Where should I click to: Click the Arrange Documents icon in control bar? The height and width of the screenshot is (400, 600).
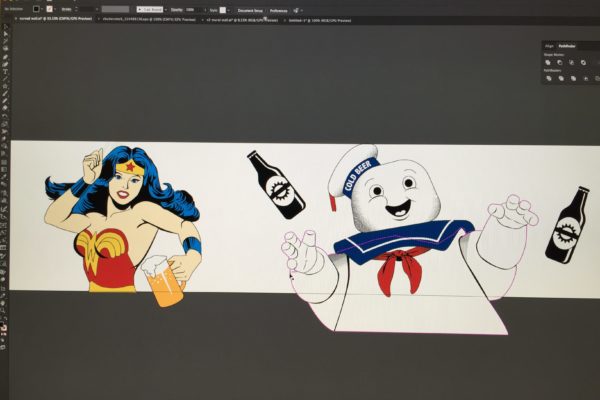tap(296, 10)
